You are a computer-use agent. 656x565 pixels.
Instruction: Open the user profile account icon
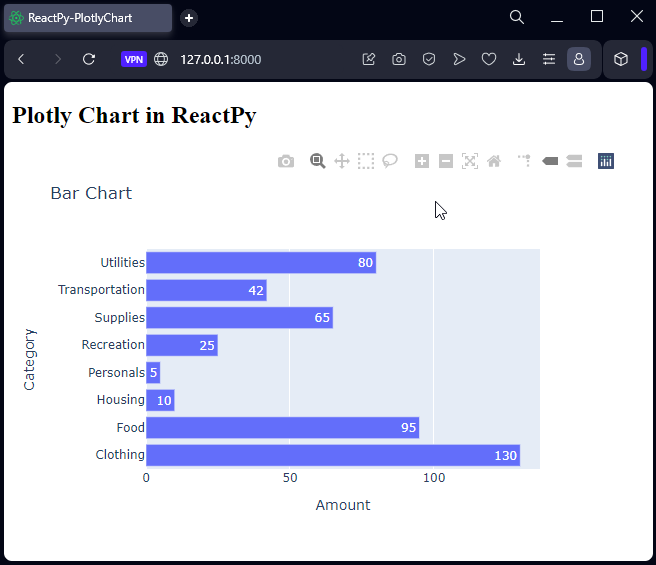(x=579, y=59)
